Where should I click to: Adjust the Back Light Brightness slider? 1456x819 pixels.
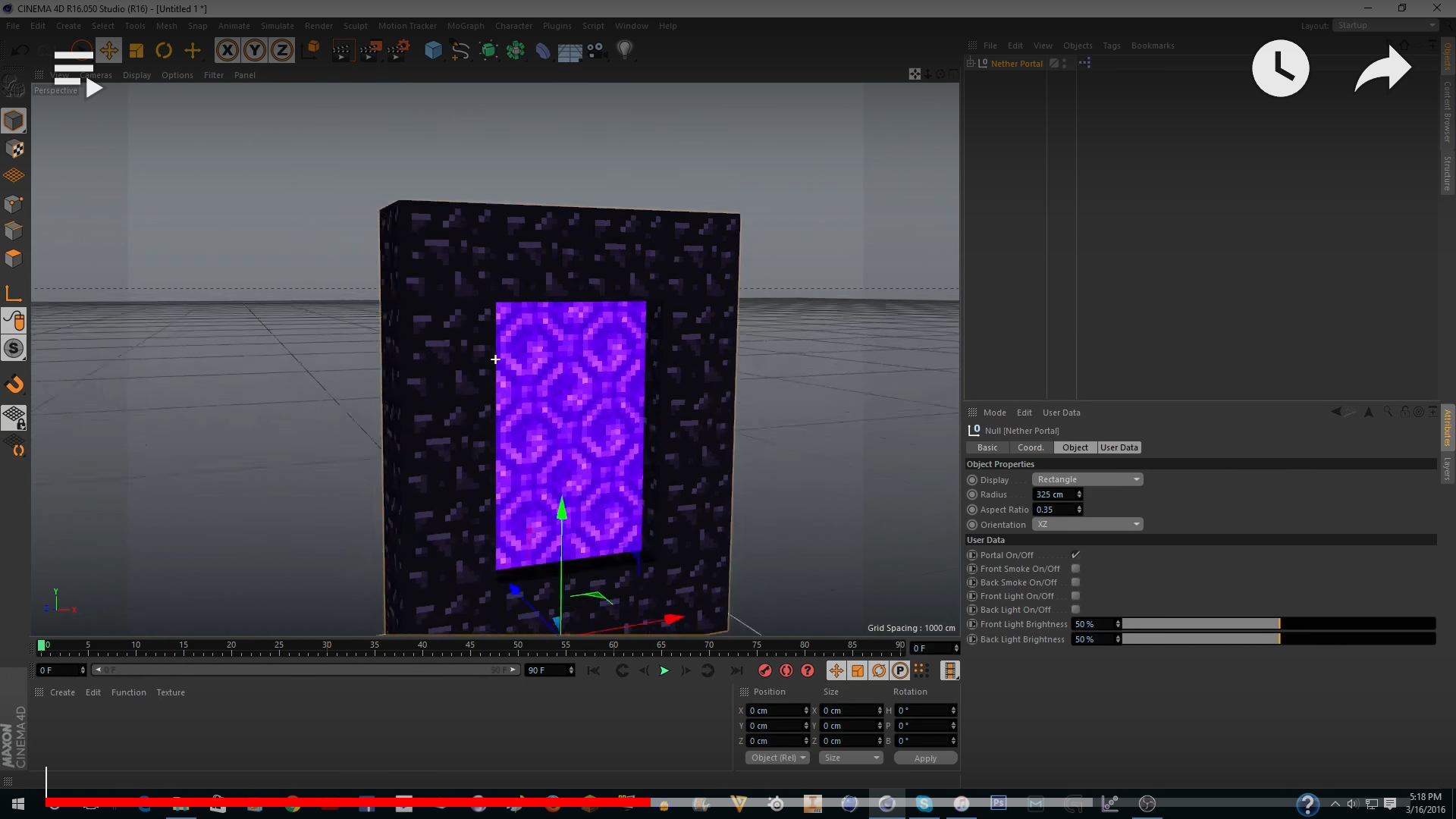click(1279, 639)
